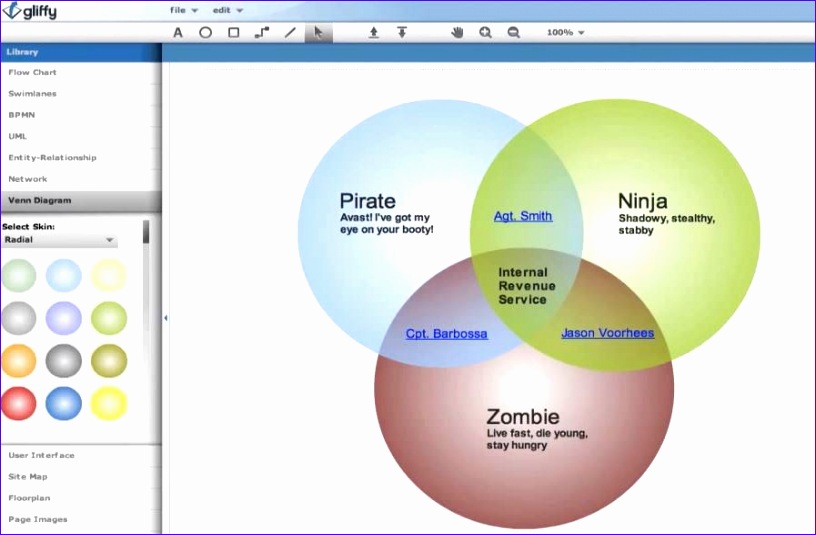Select the Text tool icon
The image size is (816, 535).
point(178,33)
